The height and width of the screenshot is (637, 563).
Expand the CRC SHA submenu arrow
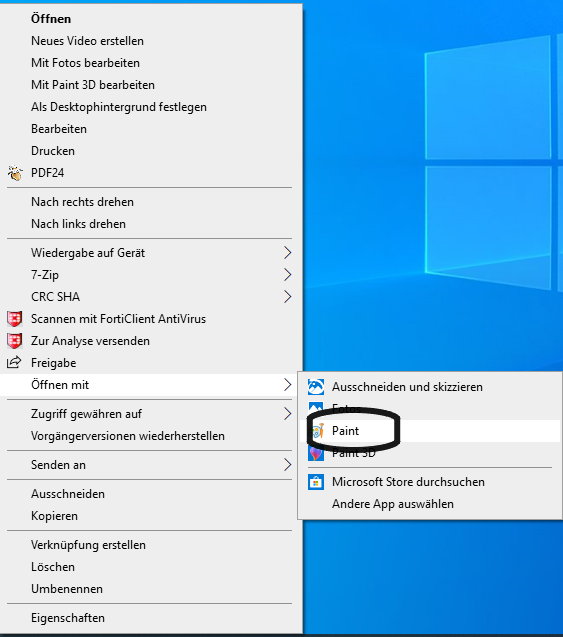(288, 297)
